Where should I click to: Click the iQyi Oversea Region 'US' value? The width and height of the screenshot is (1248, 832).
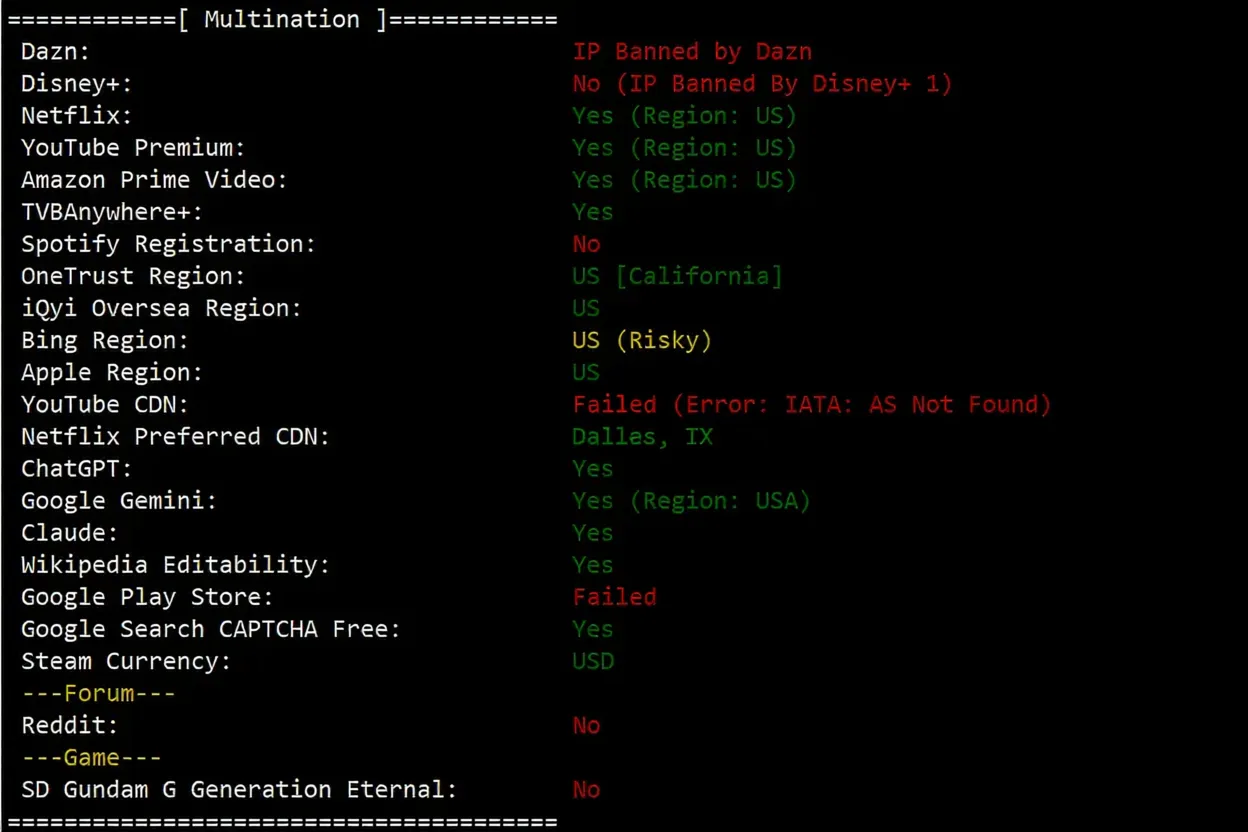(x=586, y=308)
